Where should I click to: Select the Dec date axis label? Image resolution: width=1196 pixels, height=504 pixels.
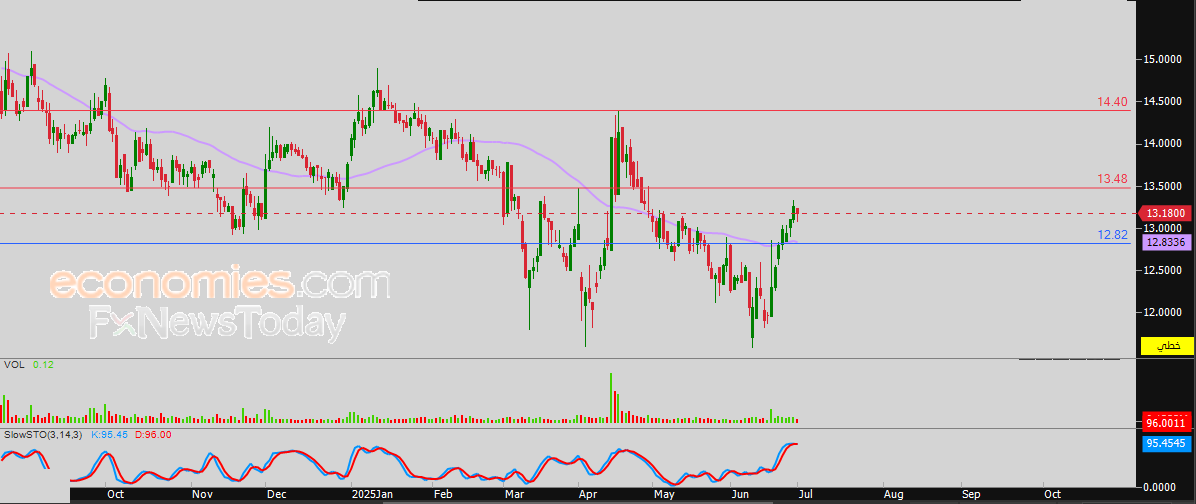tap(275, 494)
